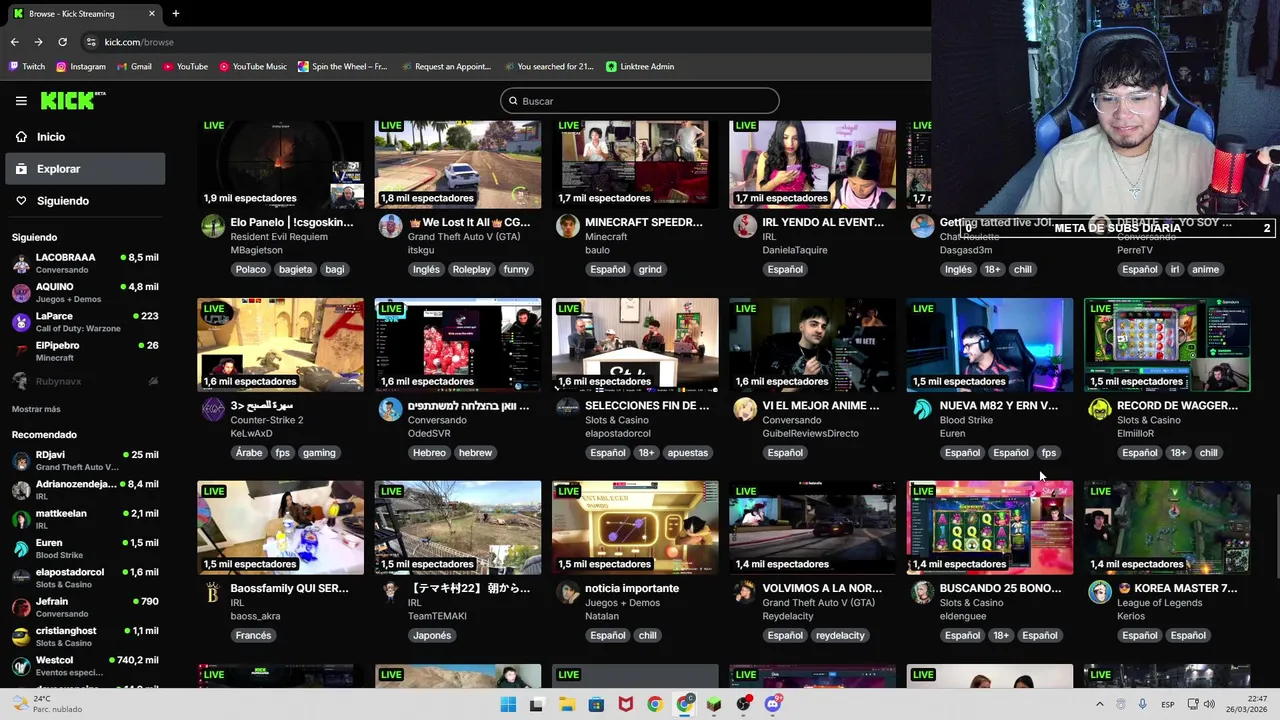Collapse the sidebar with the hamburger menu icon
The height and width of the screenshot is (720, 1280).
point(21,101)
